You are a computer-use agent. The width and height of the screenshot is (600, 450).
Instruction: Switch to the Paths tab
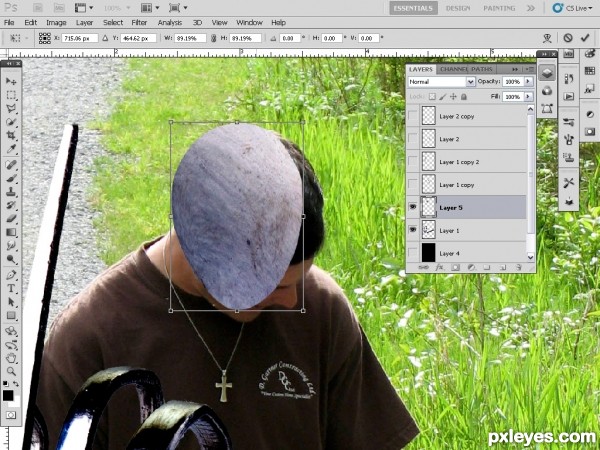[482, 69]
